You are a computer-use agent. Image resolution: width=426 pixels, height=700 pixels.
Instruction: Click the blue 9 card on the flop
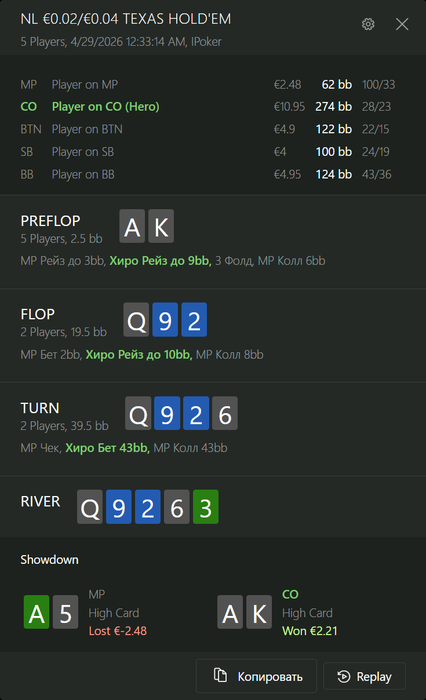tap(165, 320)
